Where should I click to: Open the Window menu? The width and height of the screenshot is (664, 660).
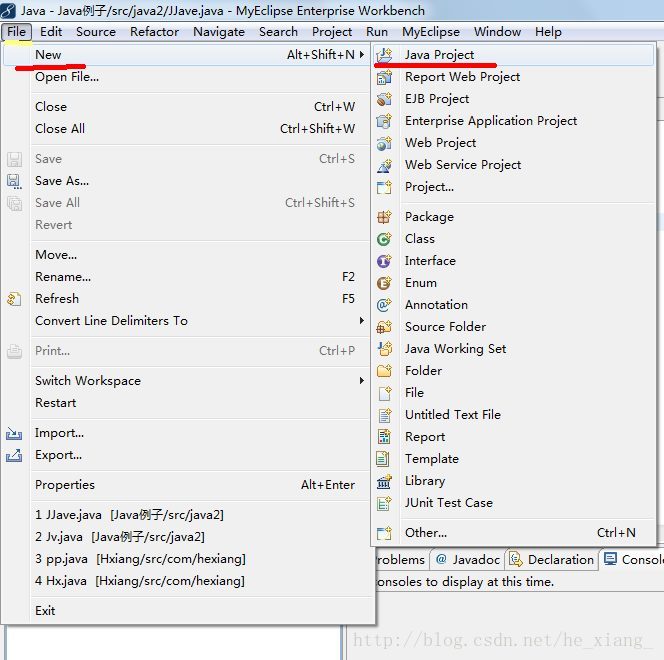coord(498,32)
